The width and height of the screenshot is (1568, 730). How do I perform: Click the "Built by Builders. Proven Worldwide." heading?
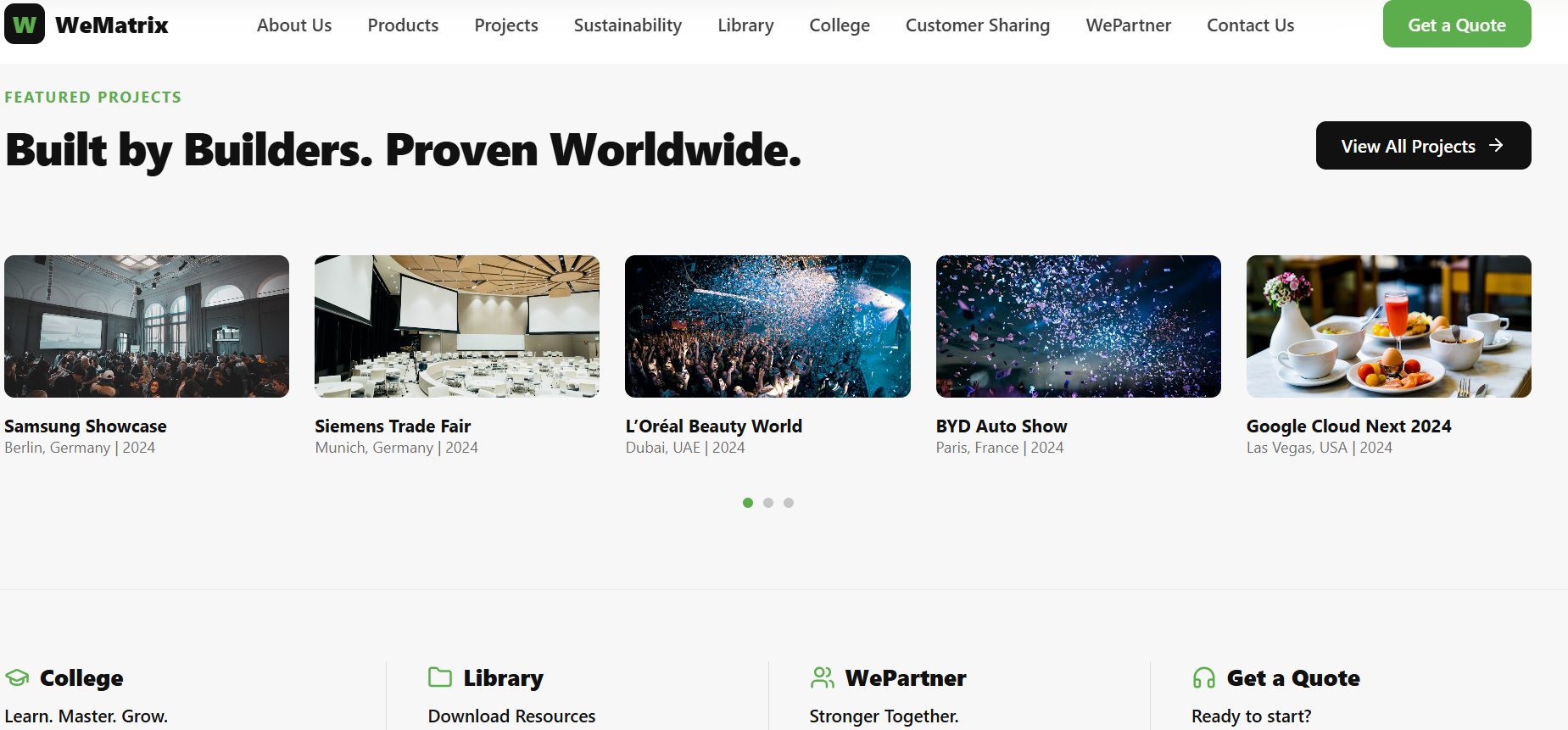tap(404, 150)
